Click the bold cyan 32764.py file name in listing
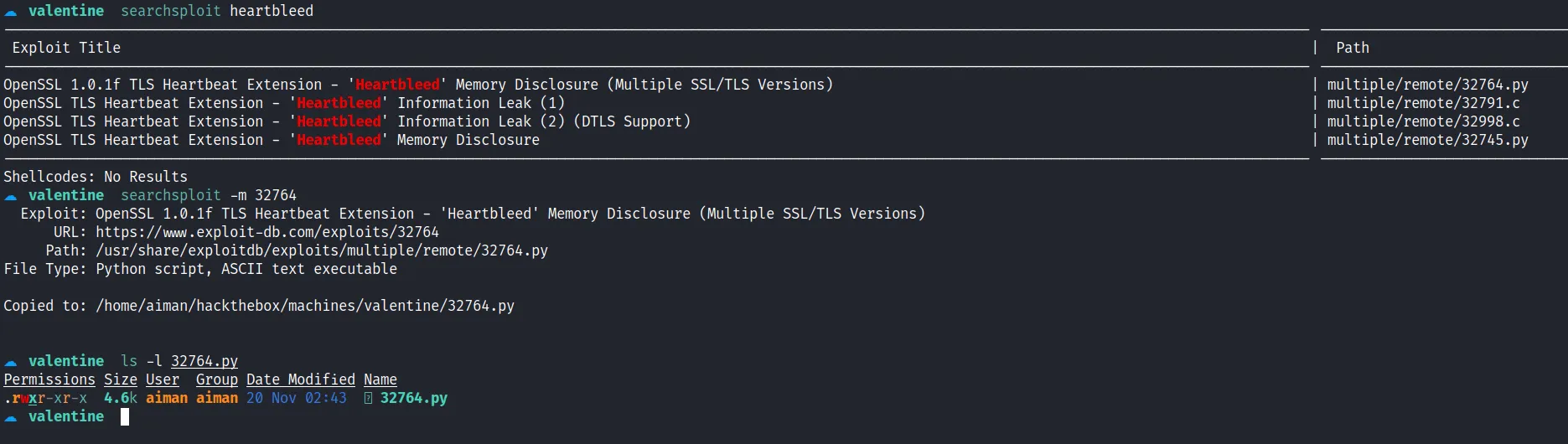 tap(413, 398)
